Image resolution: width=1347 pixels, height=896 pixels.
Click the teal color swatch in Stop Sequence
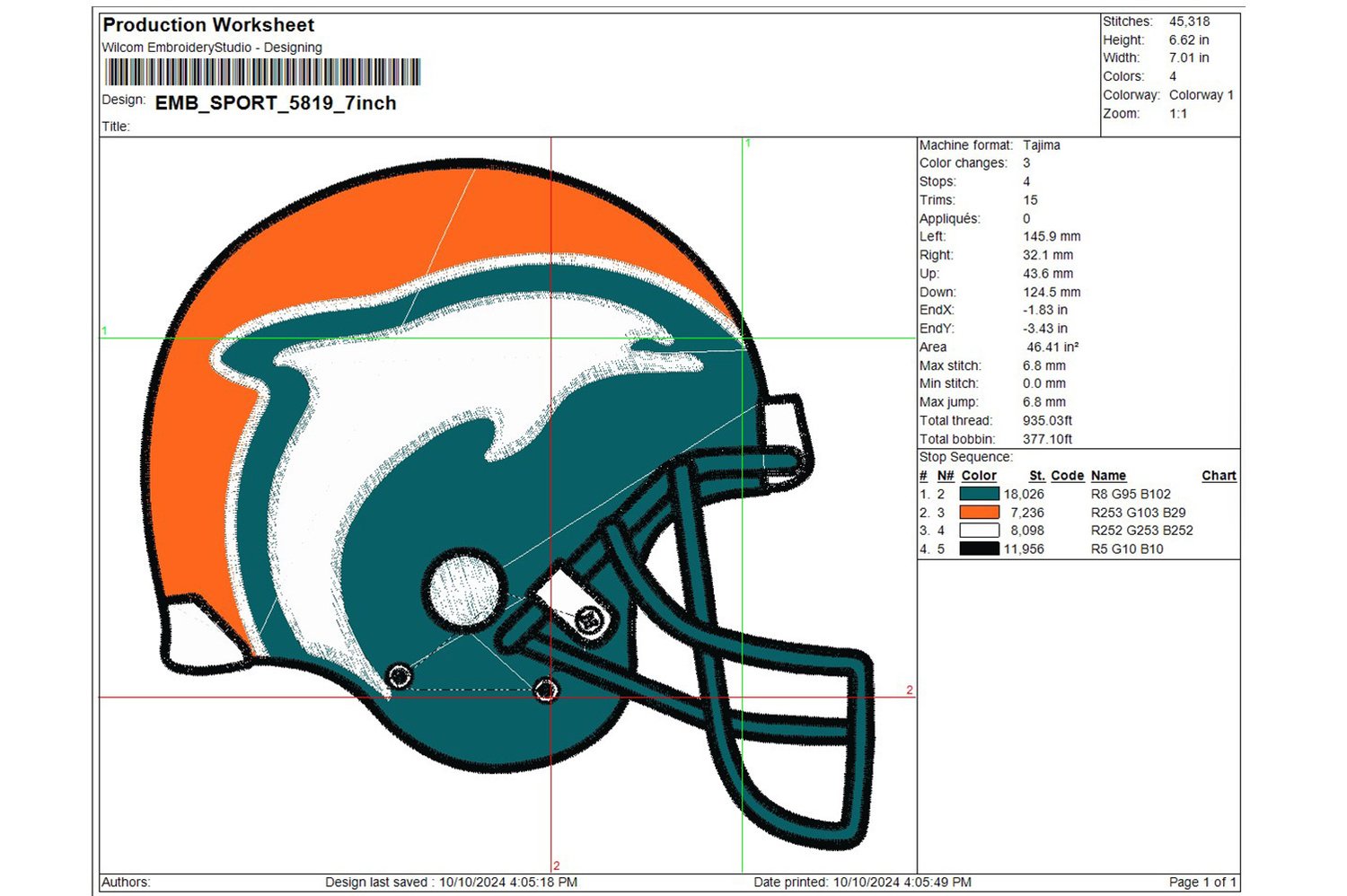(979, 494)
